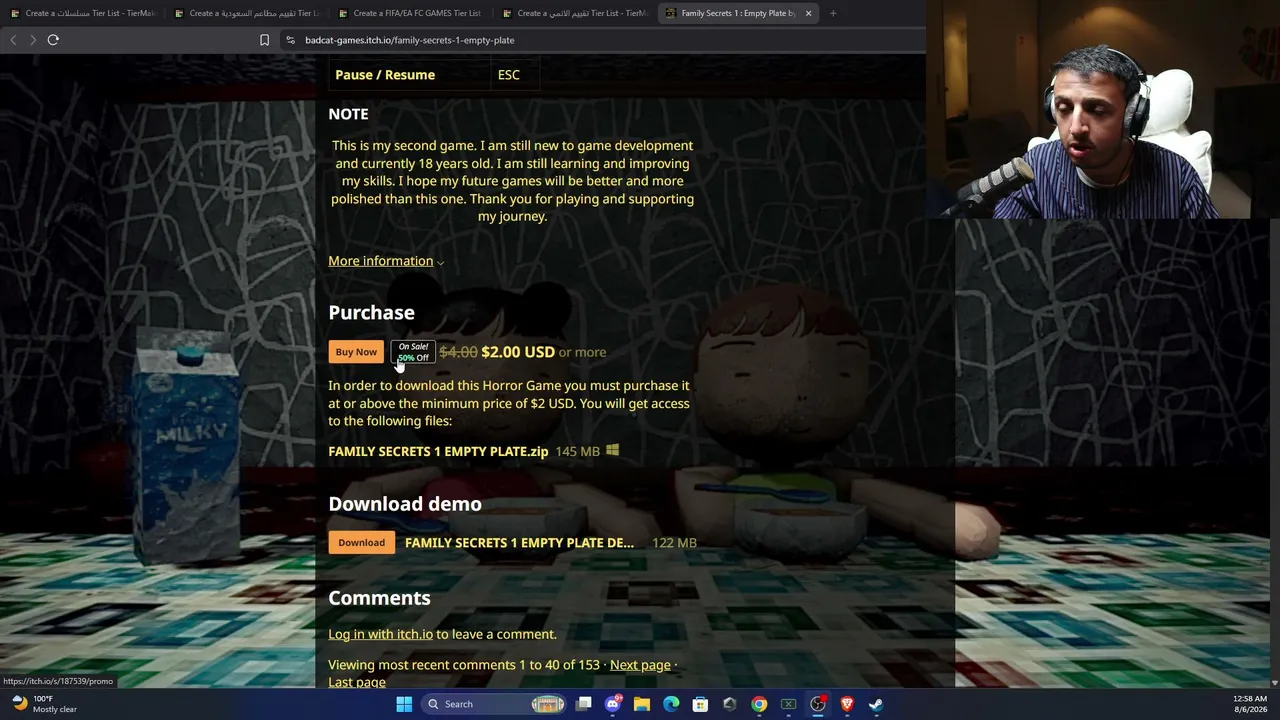
Task: Close the Family Secrets 1 tab
Action: tap(808, 13)
